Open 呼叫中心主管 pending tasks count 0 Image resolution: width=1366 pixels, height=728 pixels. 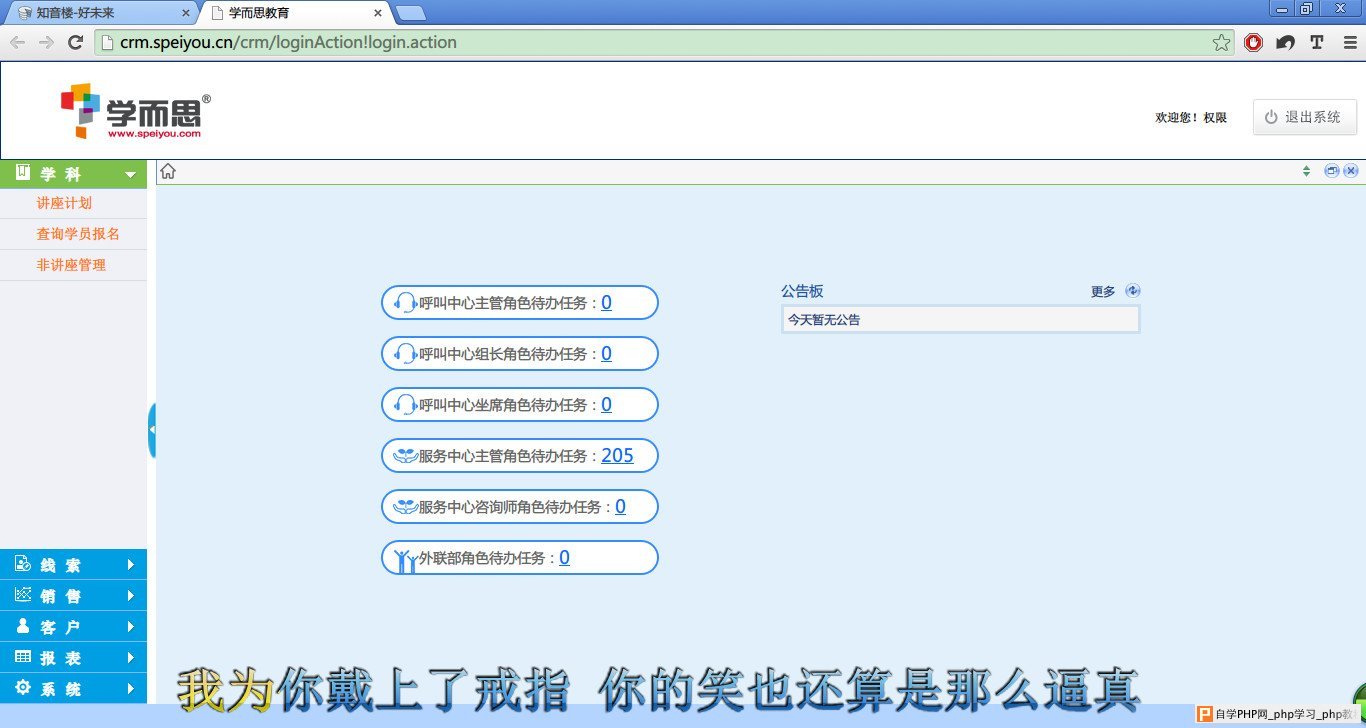click(607, 303)
